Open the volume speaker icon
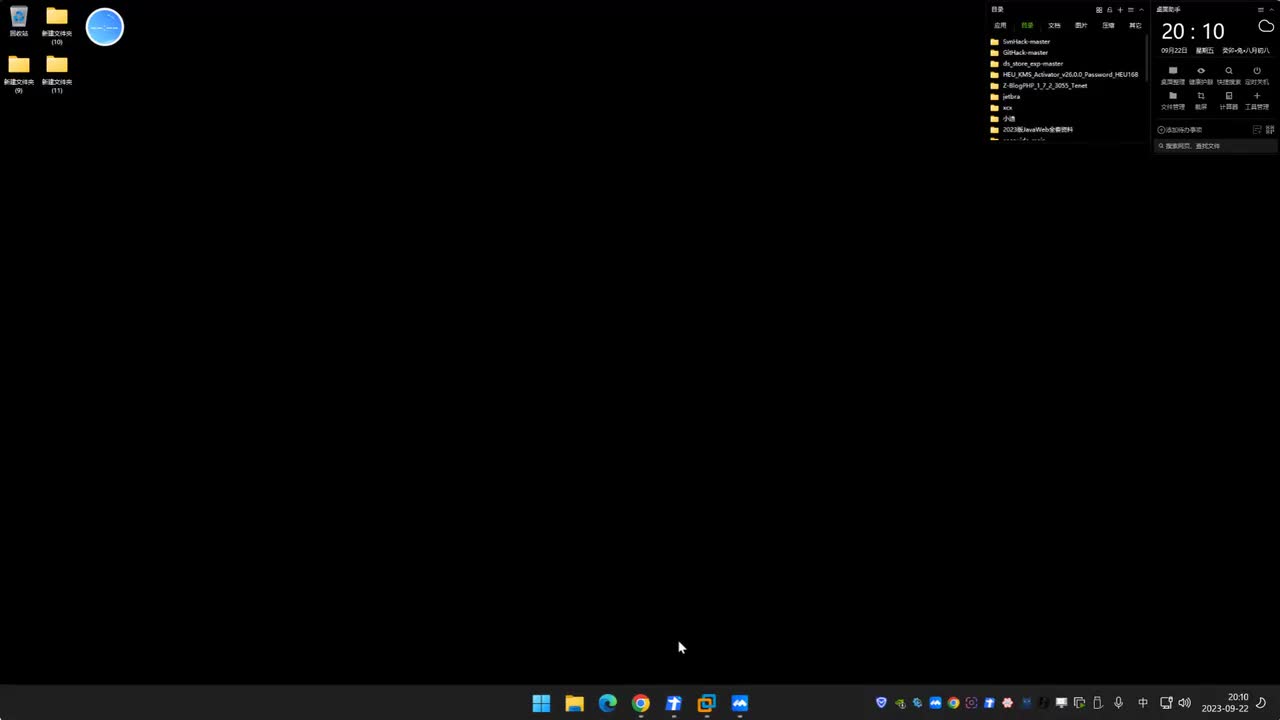The width and height of the screenshot is (1280, 720). point(1185,703)
